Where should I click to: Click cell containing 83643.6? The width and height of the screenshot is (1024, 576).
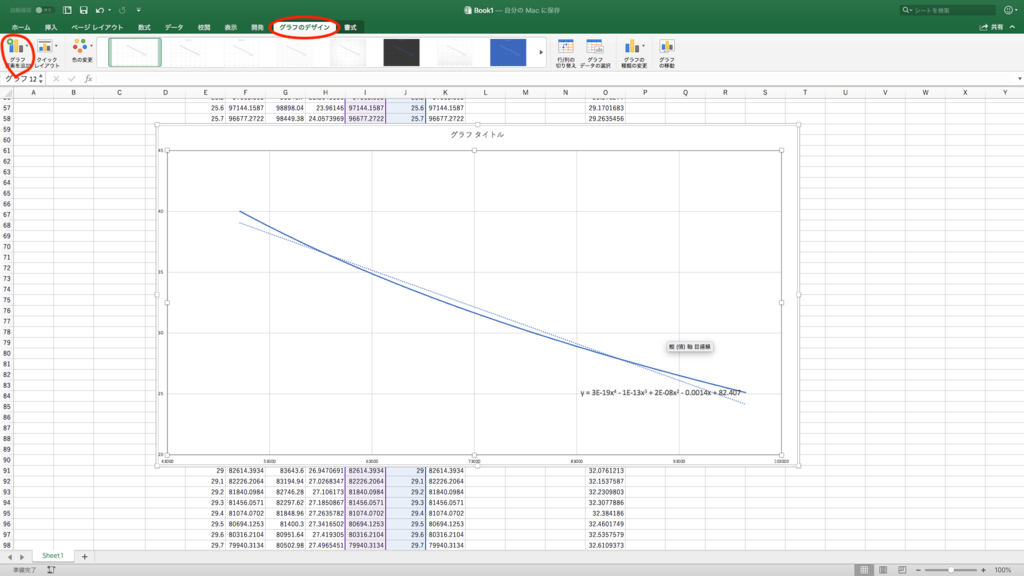tap(285, 470)
